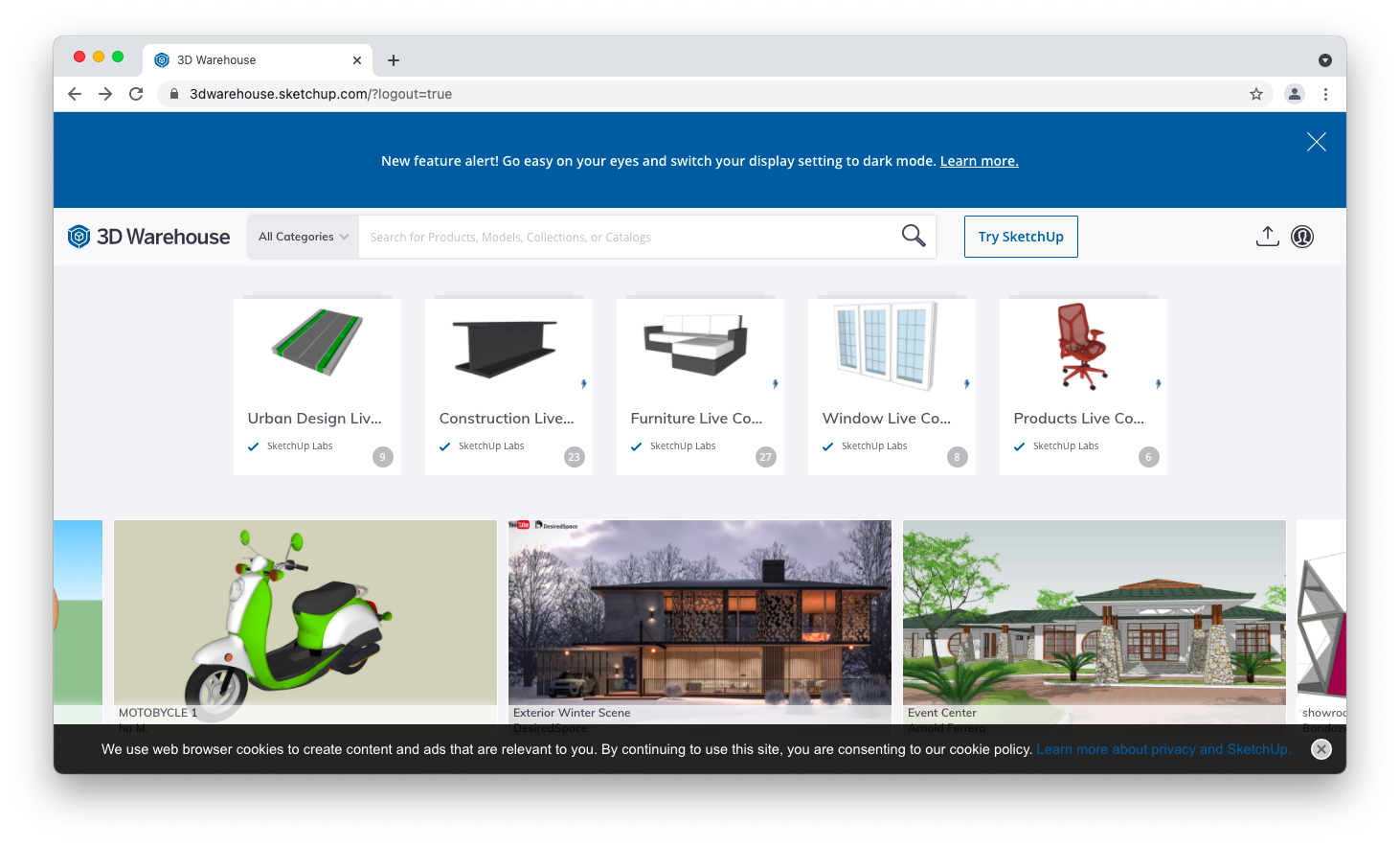Go back in browser history

[x=75, y=94]
